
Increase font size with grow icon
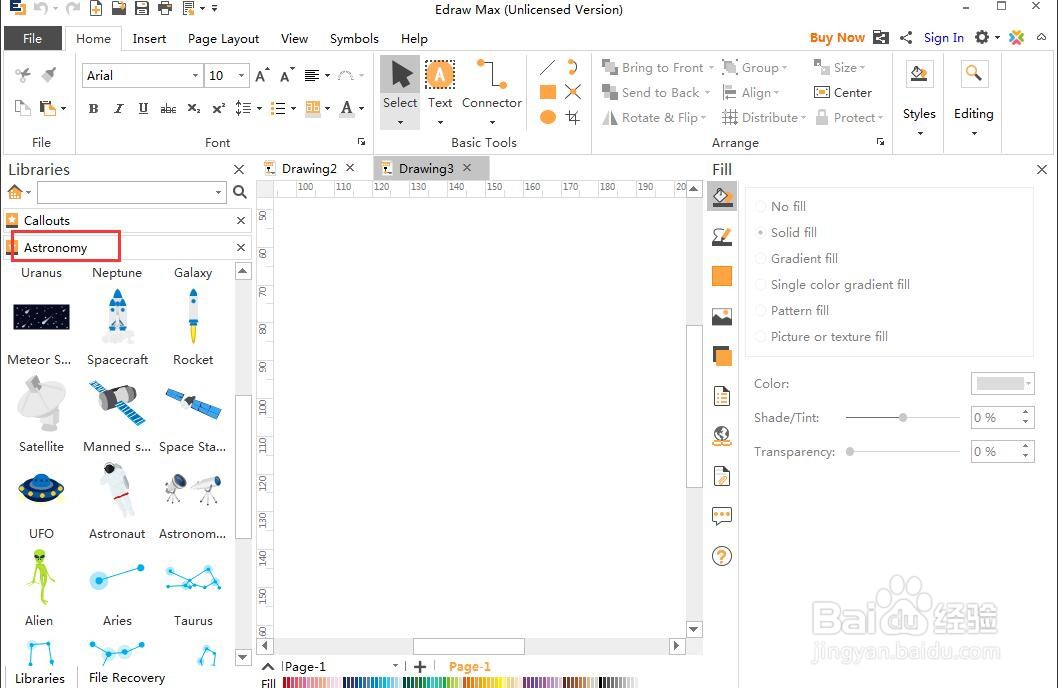[262, 76]
